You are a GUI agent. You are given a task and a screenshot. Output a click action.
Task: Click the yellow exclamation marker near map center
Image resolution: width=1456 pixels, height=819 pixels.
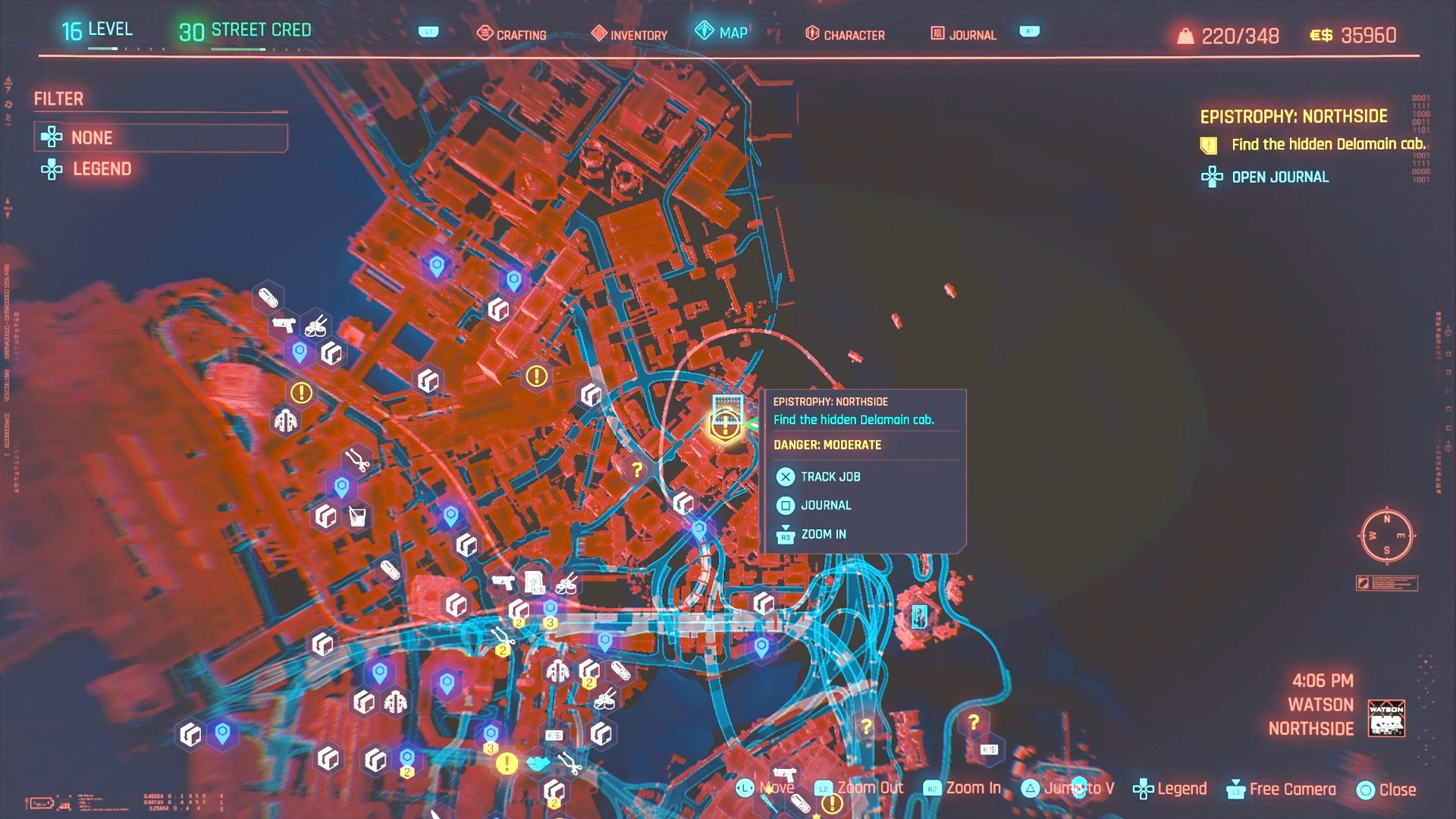(x=536, y=375)
